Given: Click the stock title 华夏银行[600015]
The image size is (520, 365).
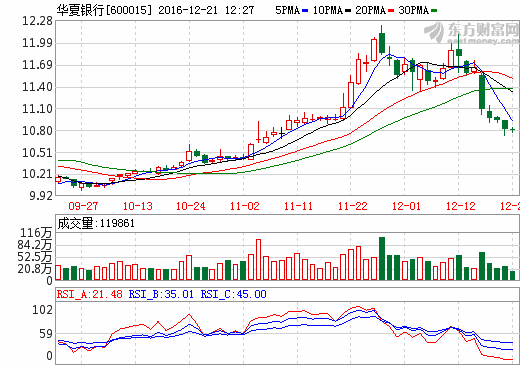Looking at the screenshot, I should coord(104,10).
